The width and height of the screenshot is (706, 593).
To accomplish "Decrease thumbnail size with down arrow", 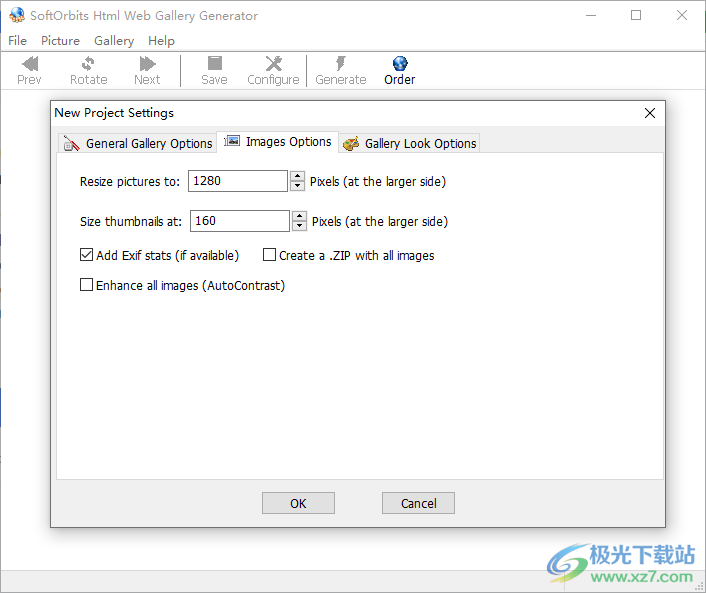I will [x=299, y=226].
